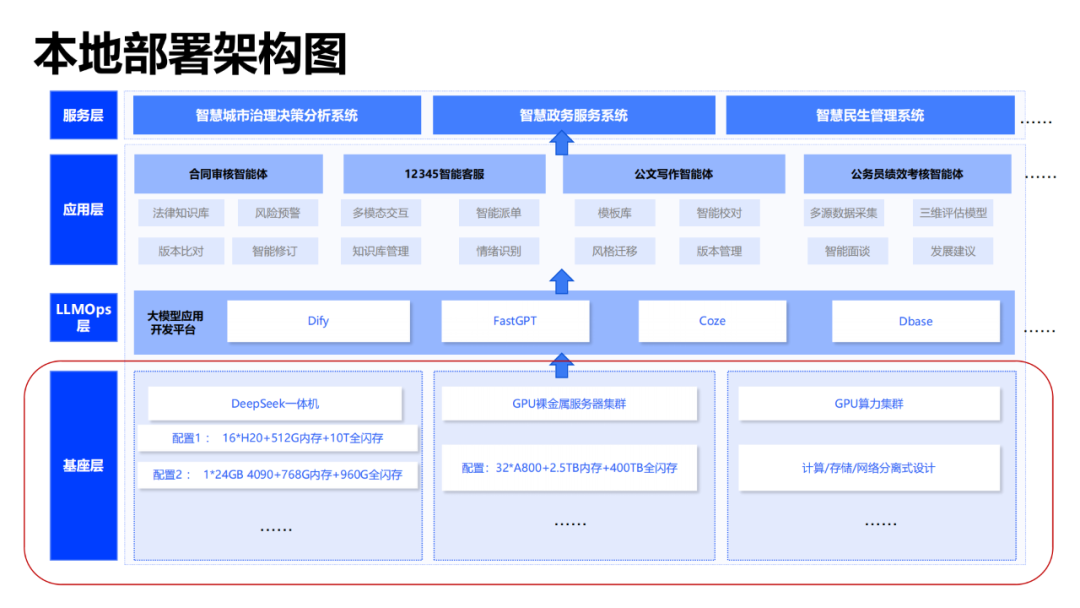The image size is (1080, 608).
Task: Click 配置2 1*24GB 4090 configuration row
Action: tap(278, 474)
